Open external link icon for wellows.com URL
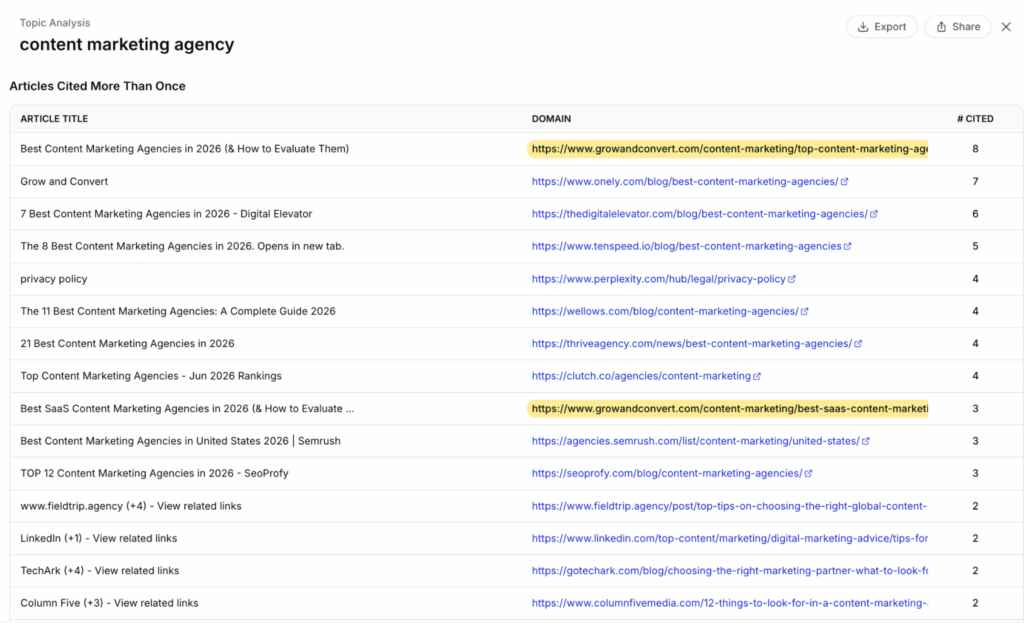Screen dimensions: 1024x623 click(x=805, y=312)
